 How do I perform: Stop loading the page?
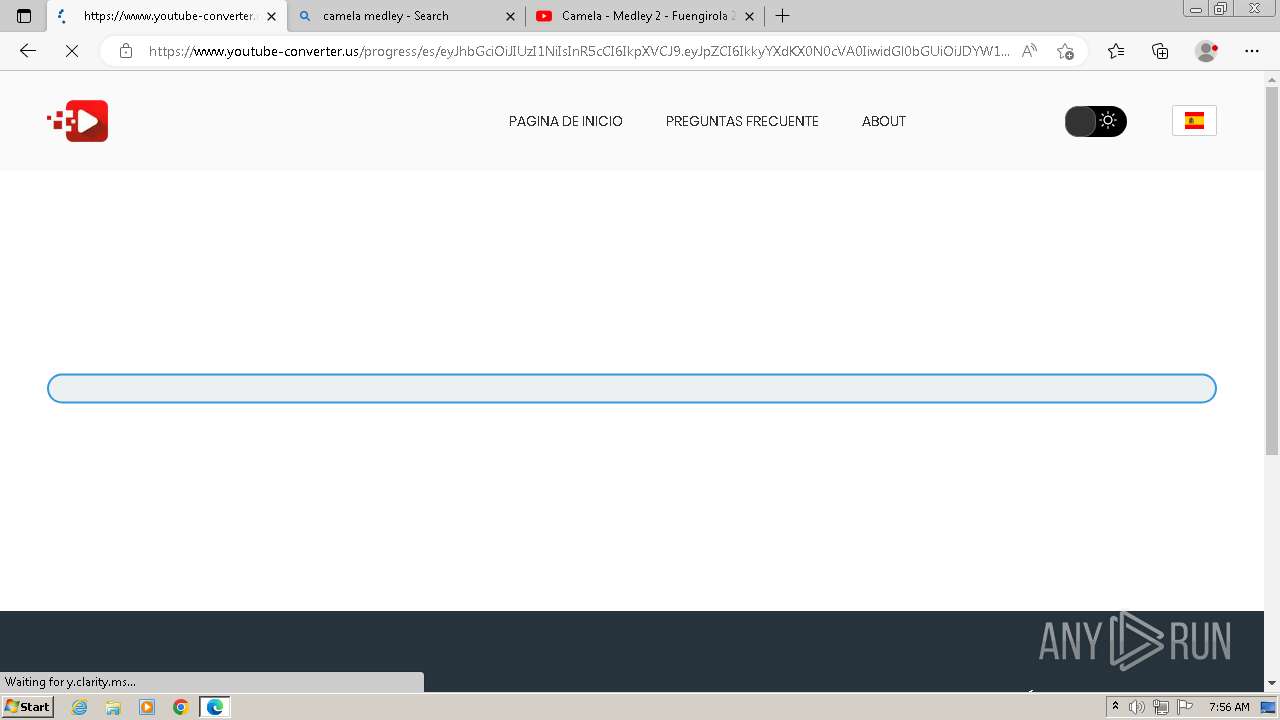tap(72, 51)
